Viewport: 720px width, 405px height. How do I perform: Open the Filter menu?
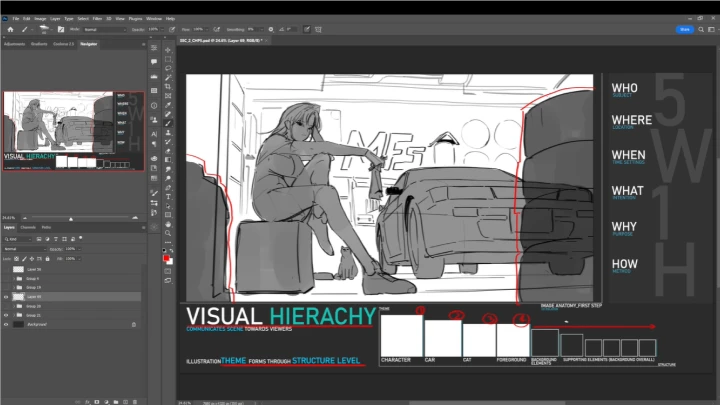click(97, 19)
